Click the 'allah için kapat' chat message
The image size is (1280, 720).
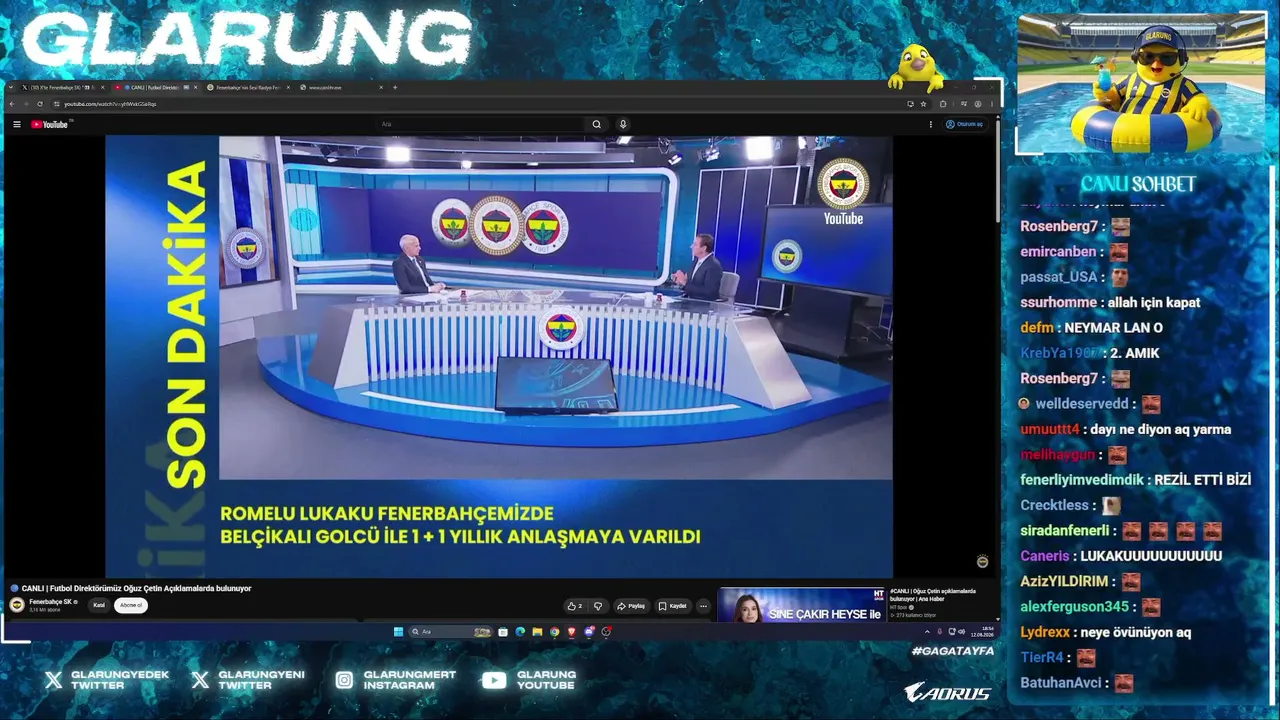coord(1154,302)
